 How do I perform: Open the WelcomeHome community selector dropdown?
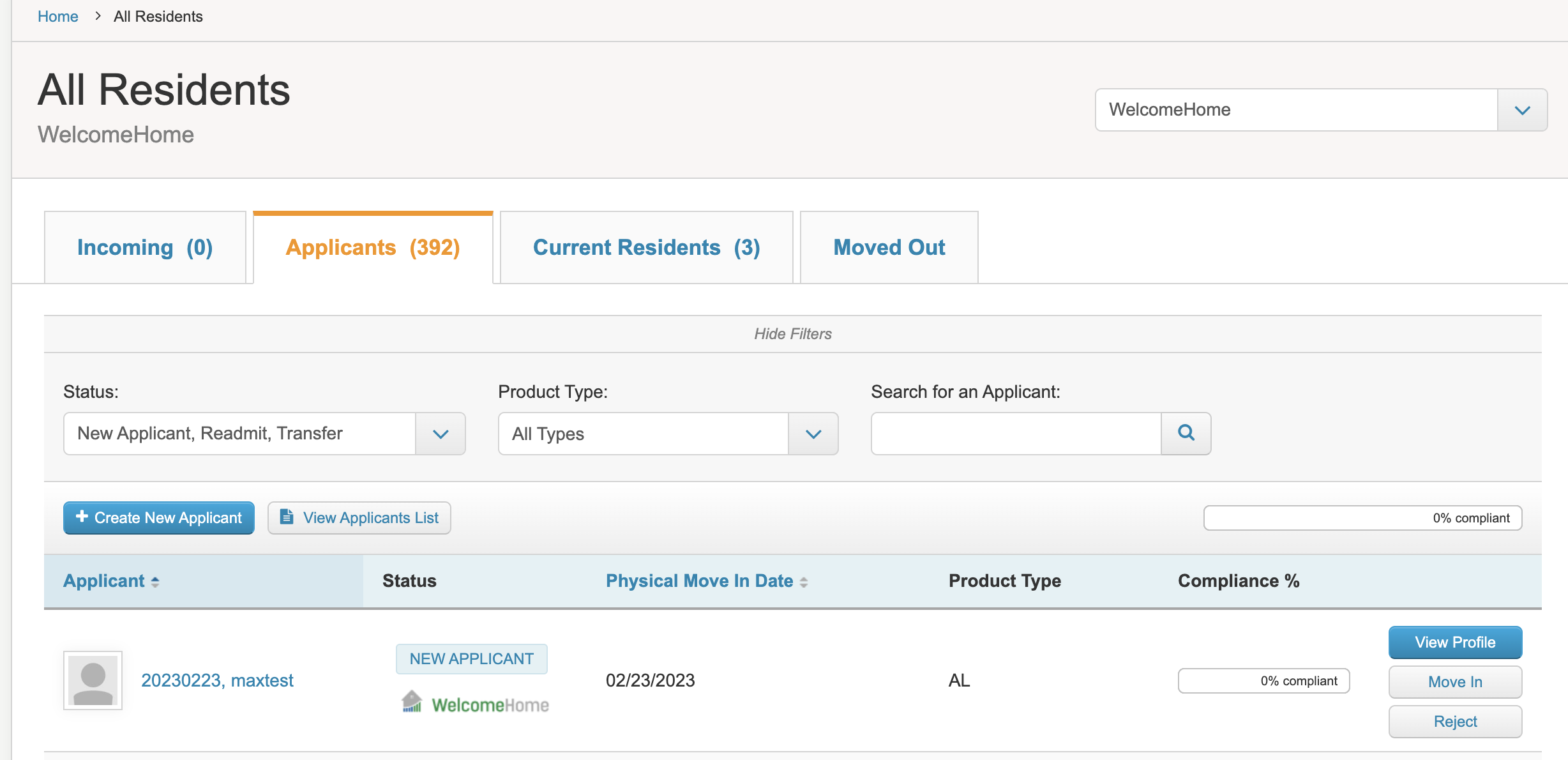pyautogui.click(x=1321, y=110)
